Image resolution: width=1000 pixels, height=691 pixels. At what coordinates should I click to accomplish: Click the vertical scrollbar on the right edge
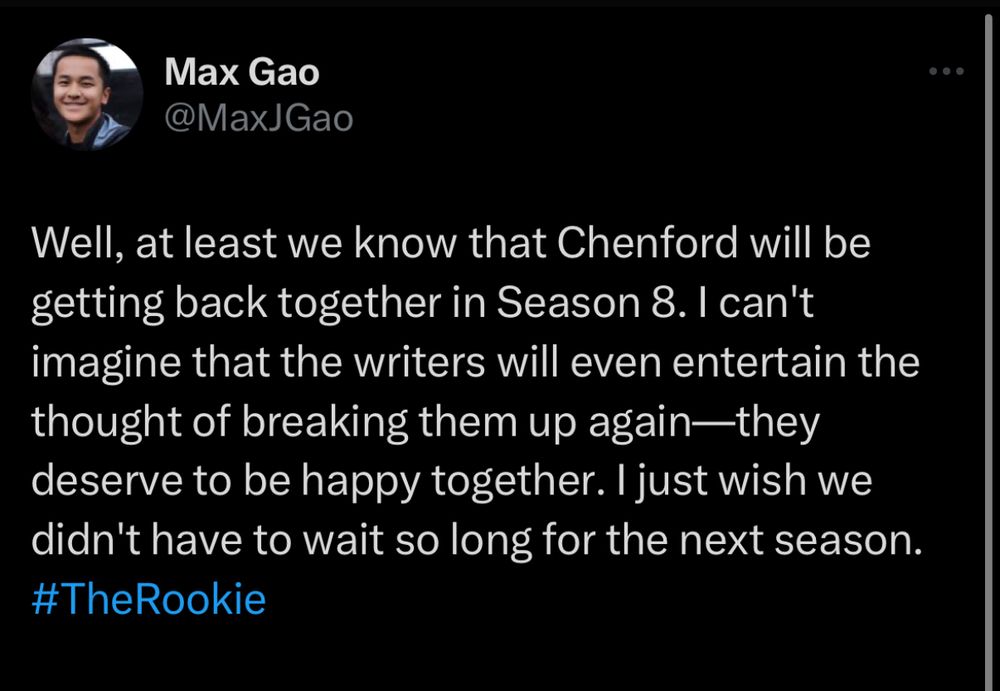coord(989,351)
